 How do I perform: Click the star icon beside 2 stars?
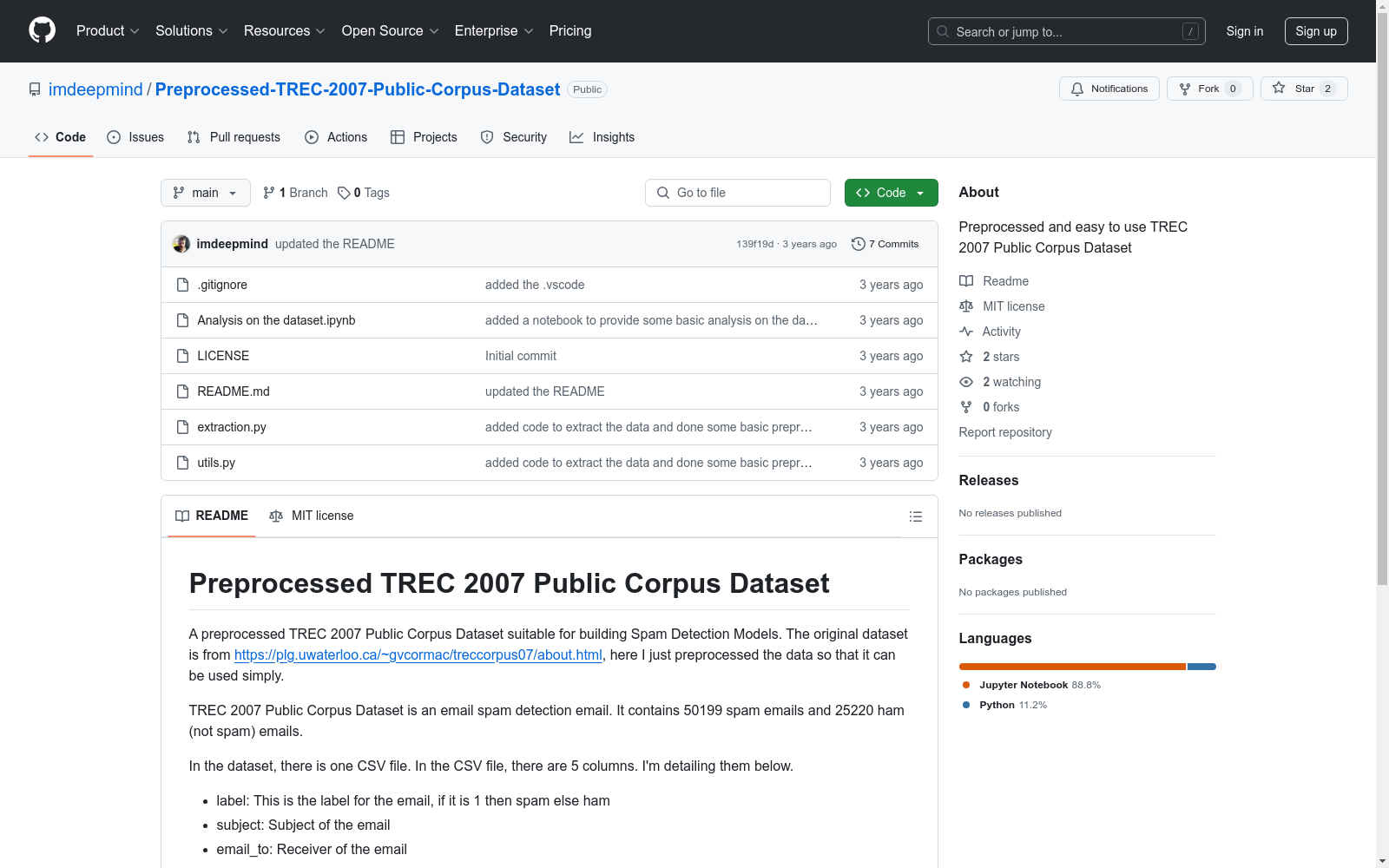click(966, 357)
